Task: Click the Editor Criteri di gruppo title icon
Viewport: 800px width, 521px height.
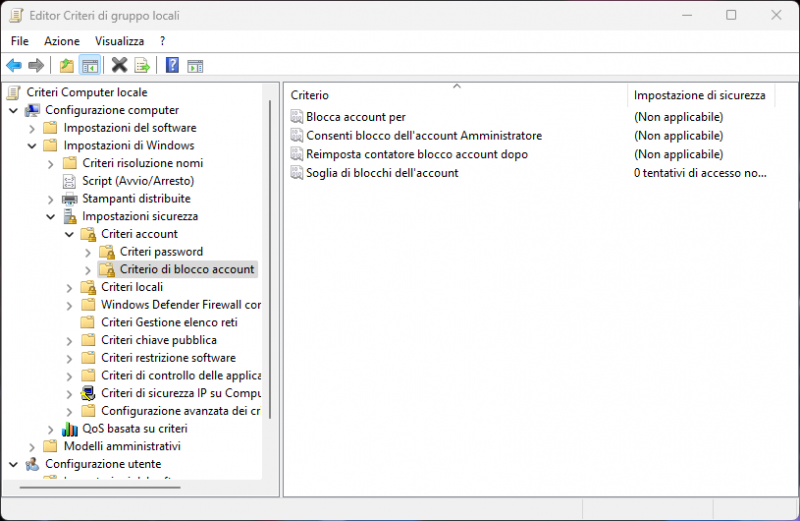Action: point(16,15)
